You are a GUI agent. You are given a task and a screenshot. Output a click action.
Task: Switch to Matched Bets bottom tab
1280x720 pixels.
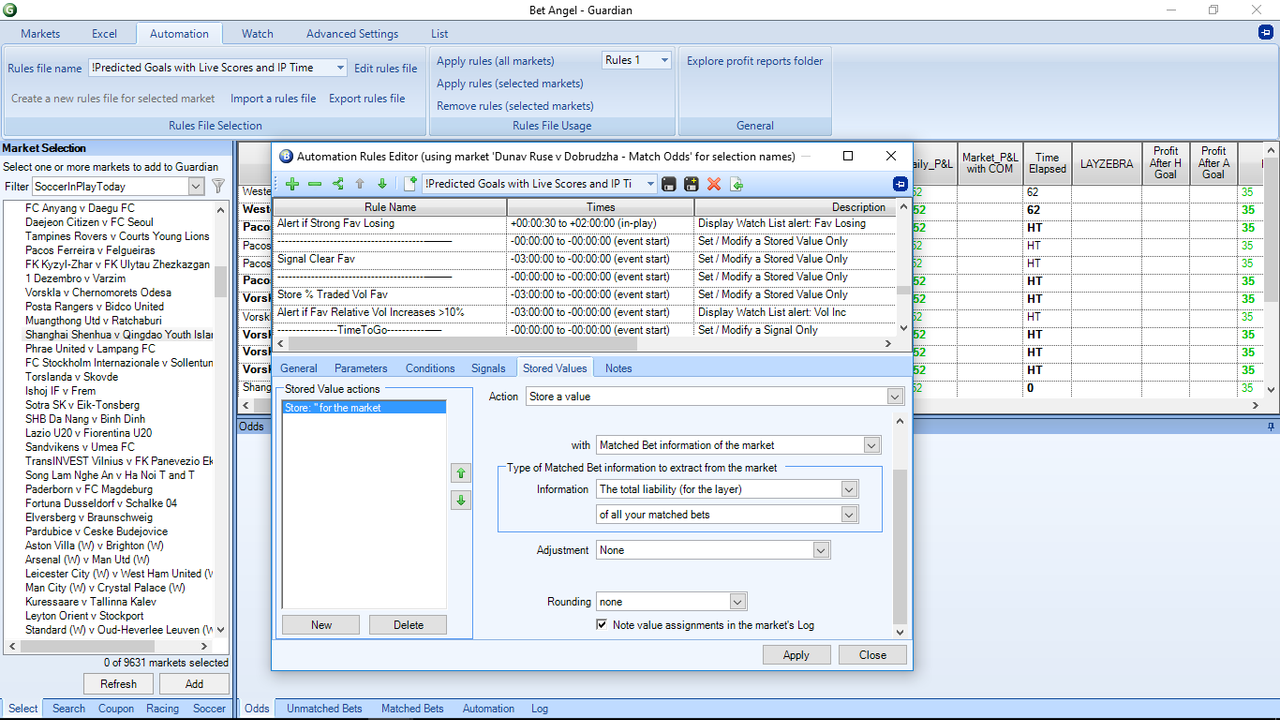coord(412,708)
